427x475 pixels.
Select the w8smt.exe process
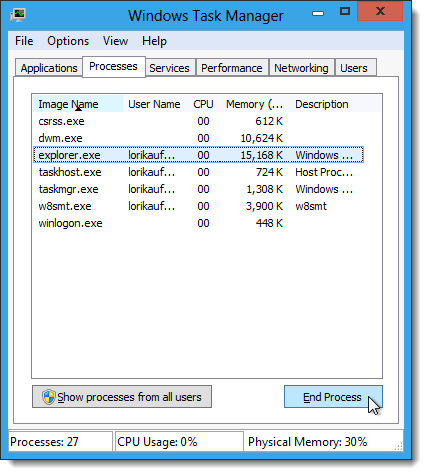coord(198,206)
